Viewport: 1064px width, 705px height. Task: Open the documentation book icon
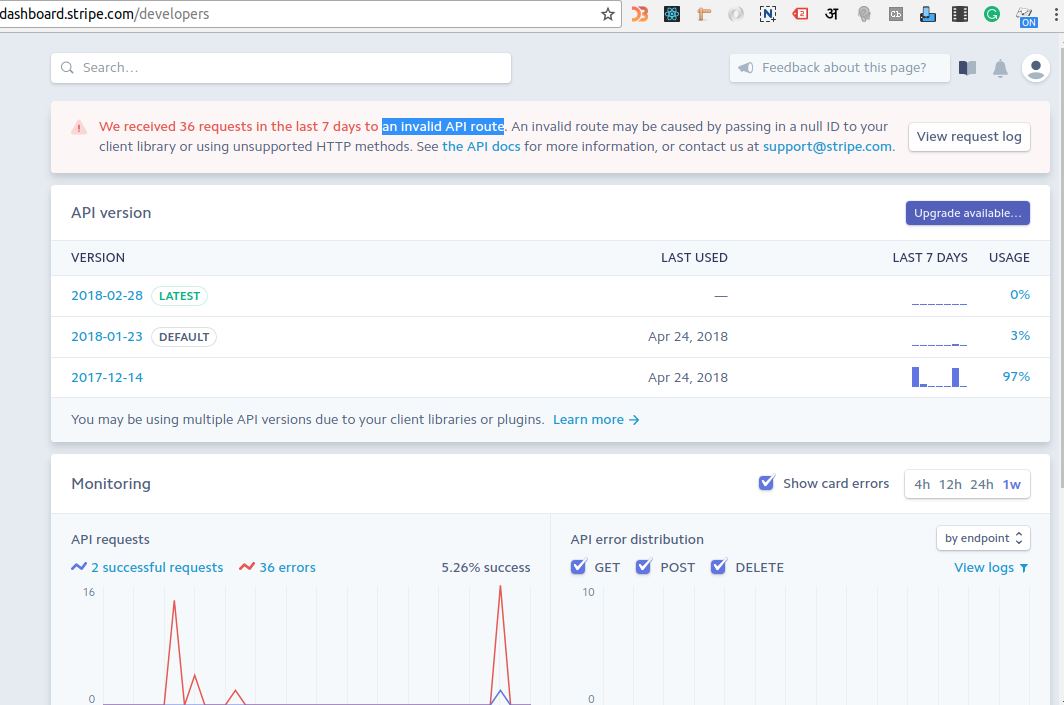967,68
